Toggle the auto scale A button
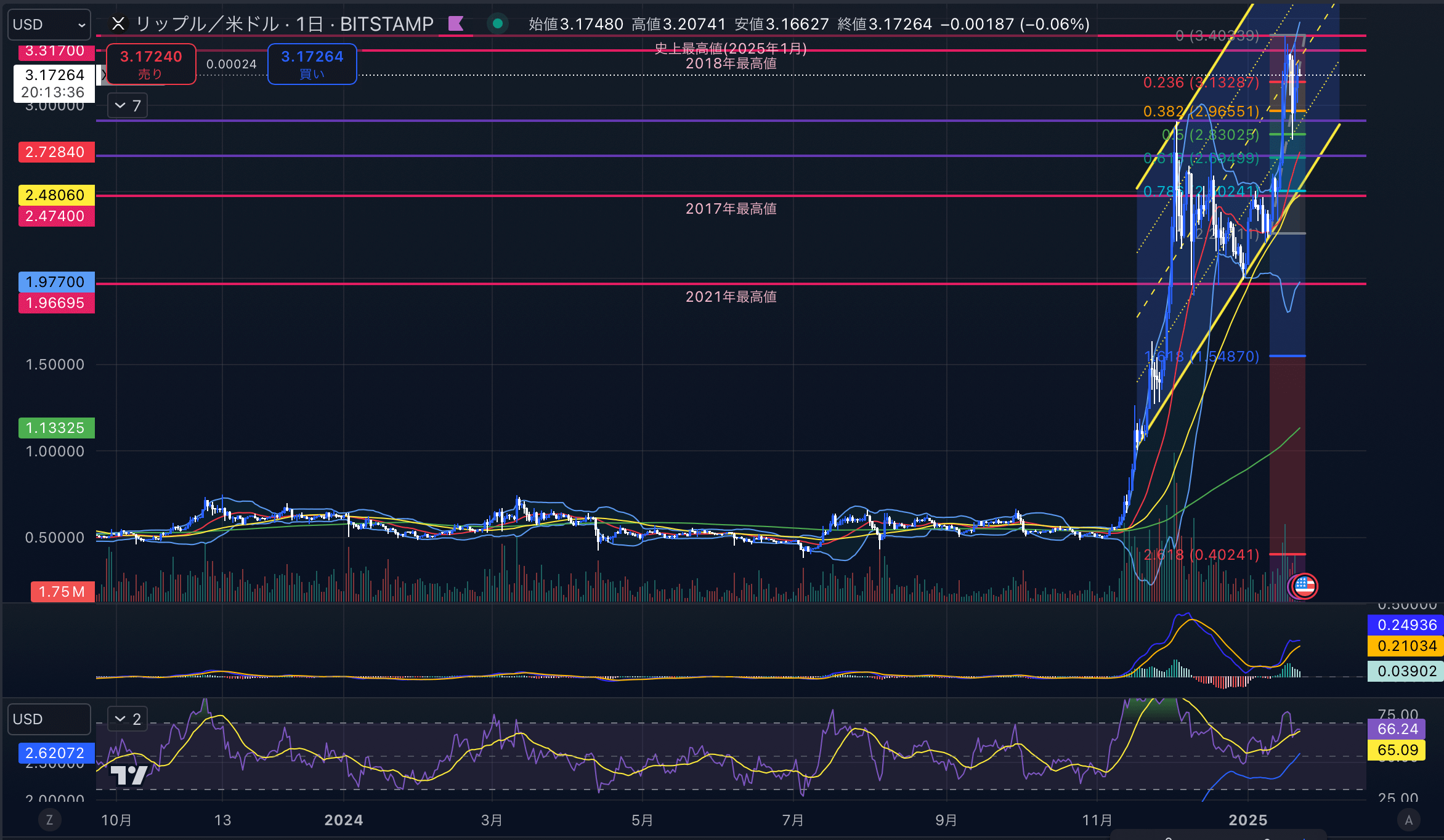Viewport: 1444px width, 840px height. [1408, 820]
